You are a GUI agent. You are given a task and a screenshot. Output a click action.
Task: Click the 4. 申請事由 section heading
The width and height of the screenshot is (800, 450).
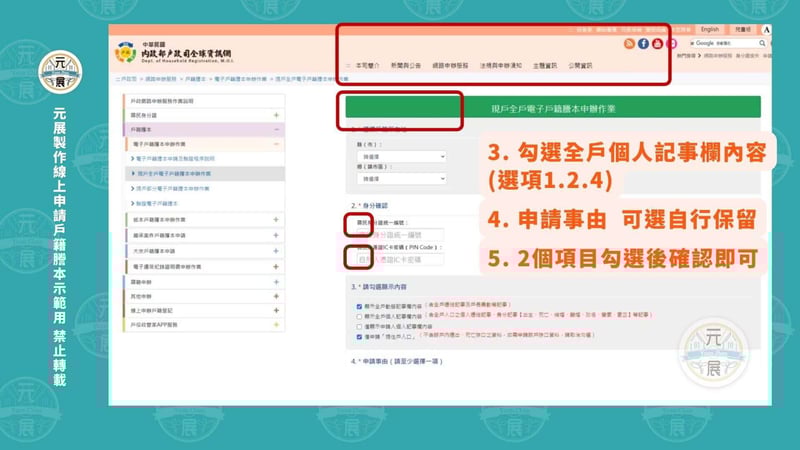coord(397,361)
